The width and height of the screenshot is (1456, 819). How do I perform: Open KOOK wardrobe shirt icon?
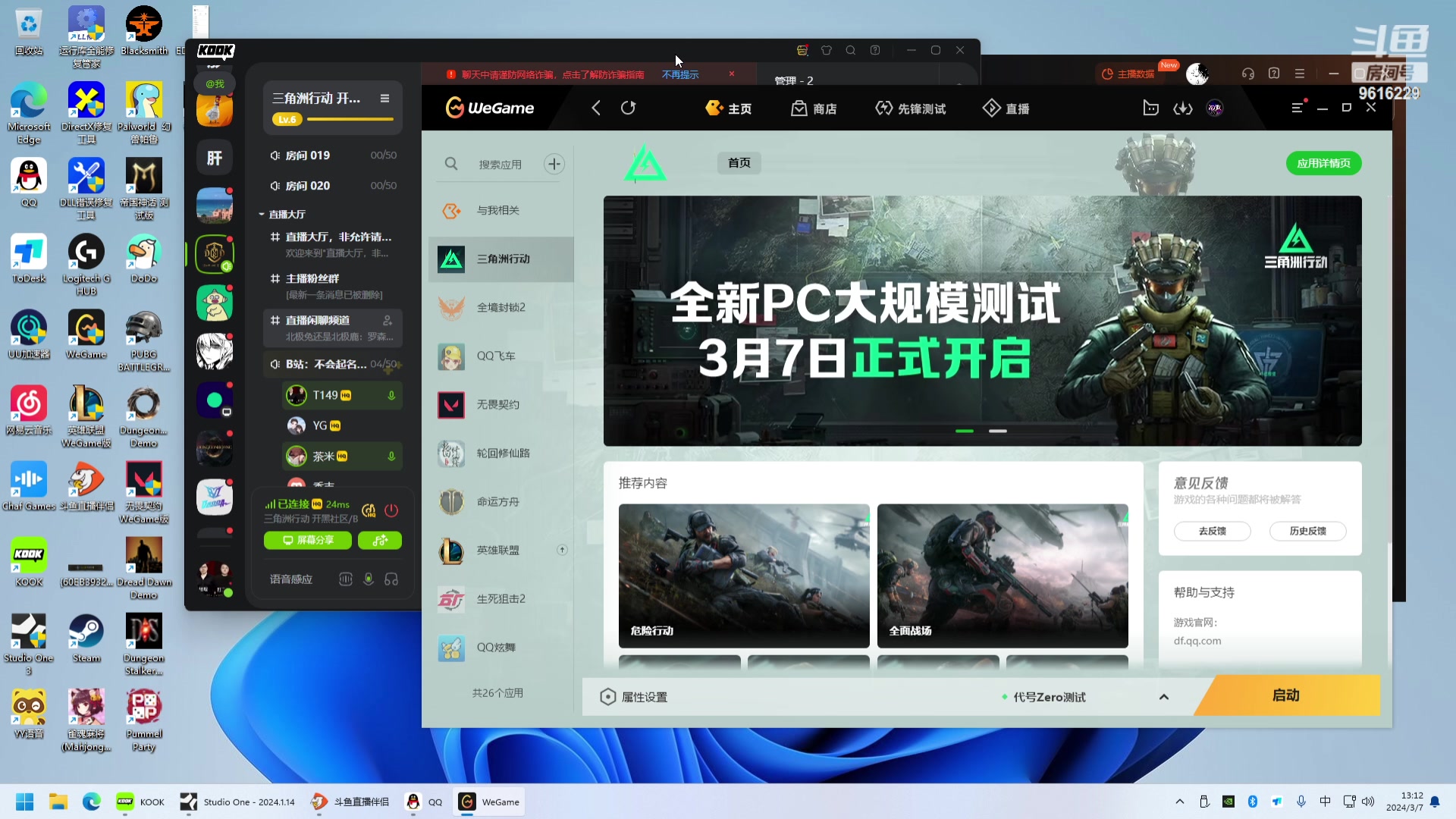click(x=827, y=50)
